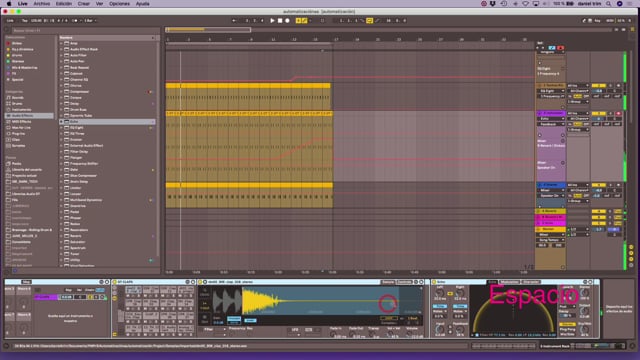Viewport: 640px width, 360px height.
Task: Expand the Audio Effect Rack folder
Action: point(62,49)
